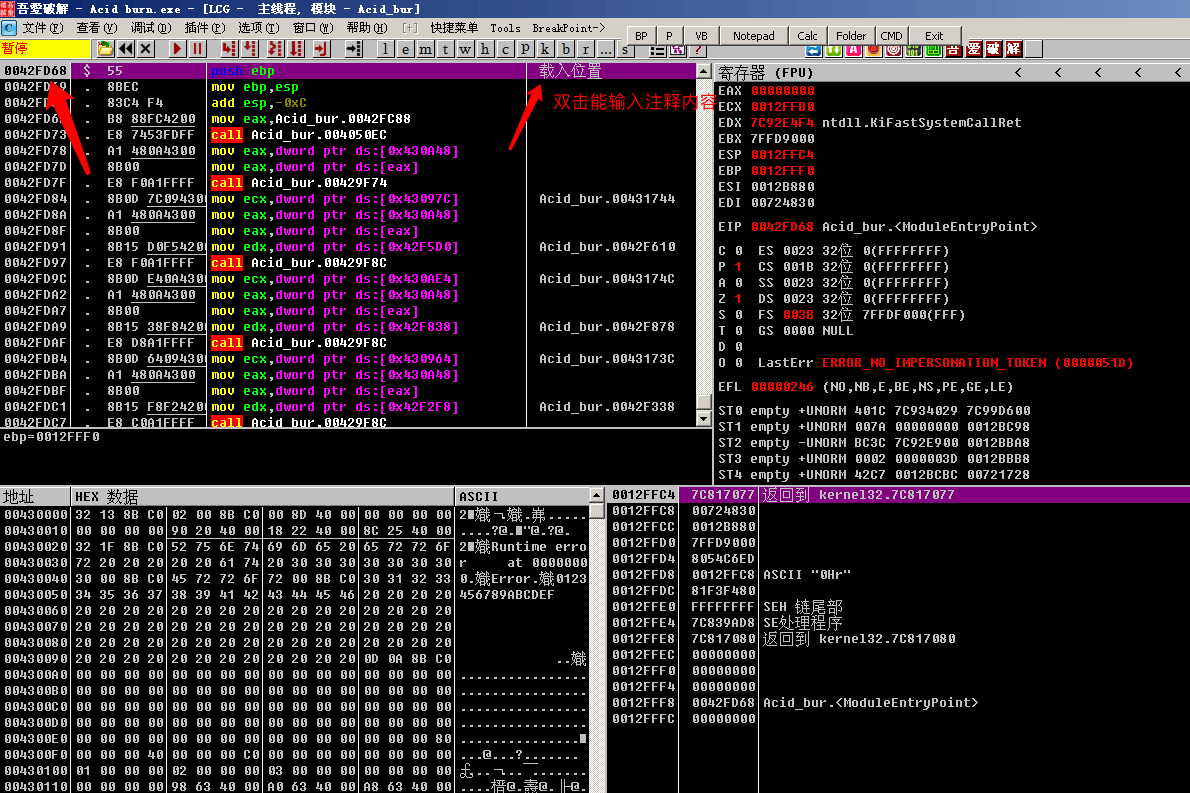Open a file with the folder icon
Screen dimensions: 1190x793
105,49
